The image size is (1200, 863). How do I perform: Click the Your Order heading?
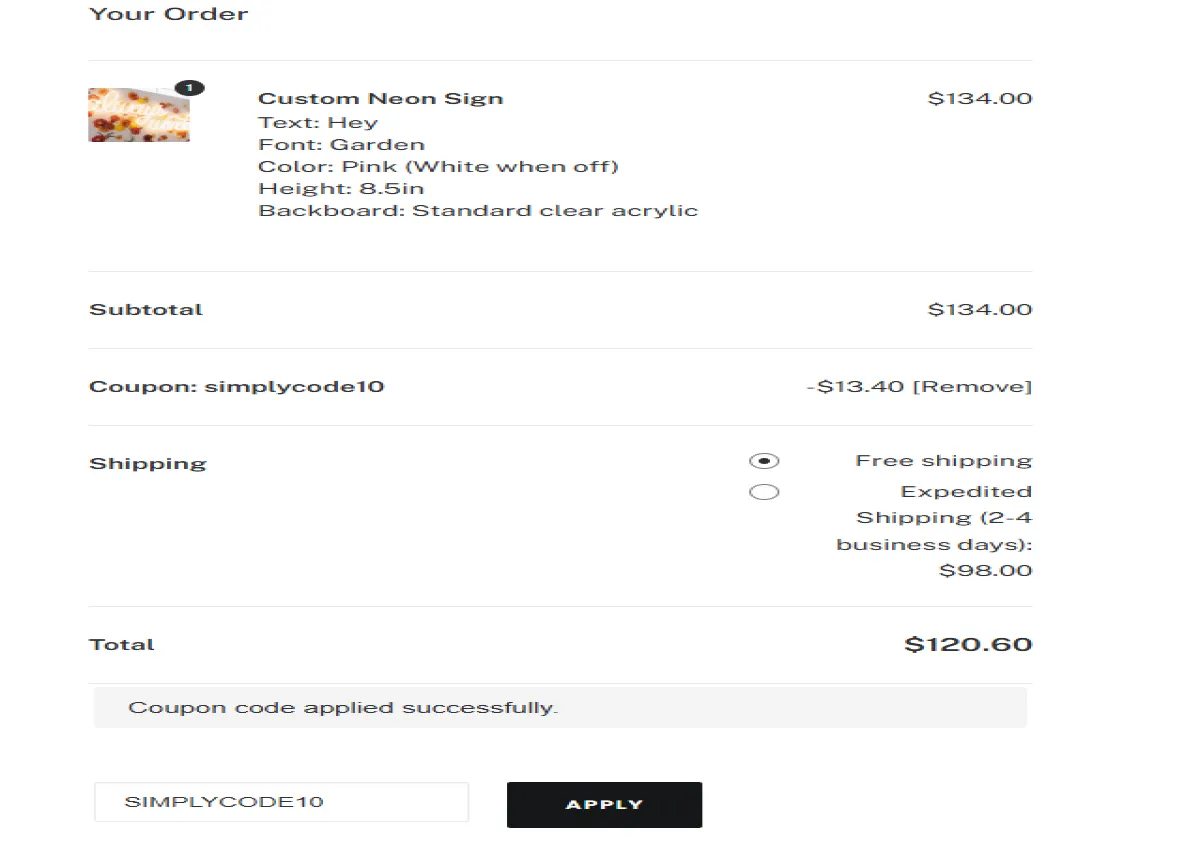[x=168, y=14]
